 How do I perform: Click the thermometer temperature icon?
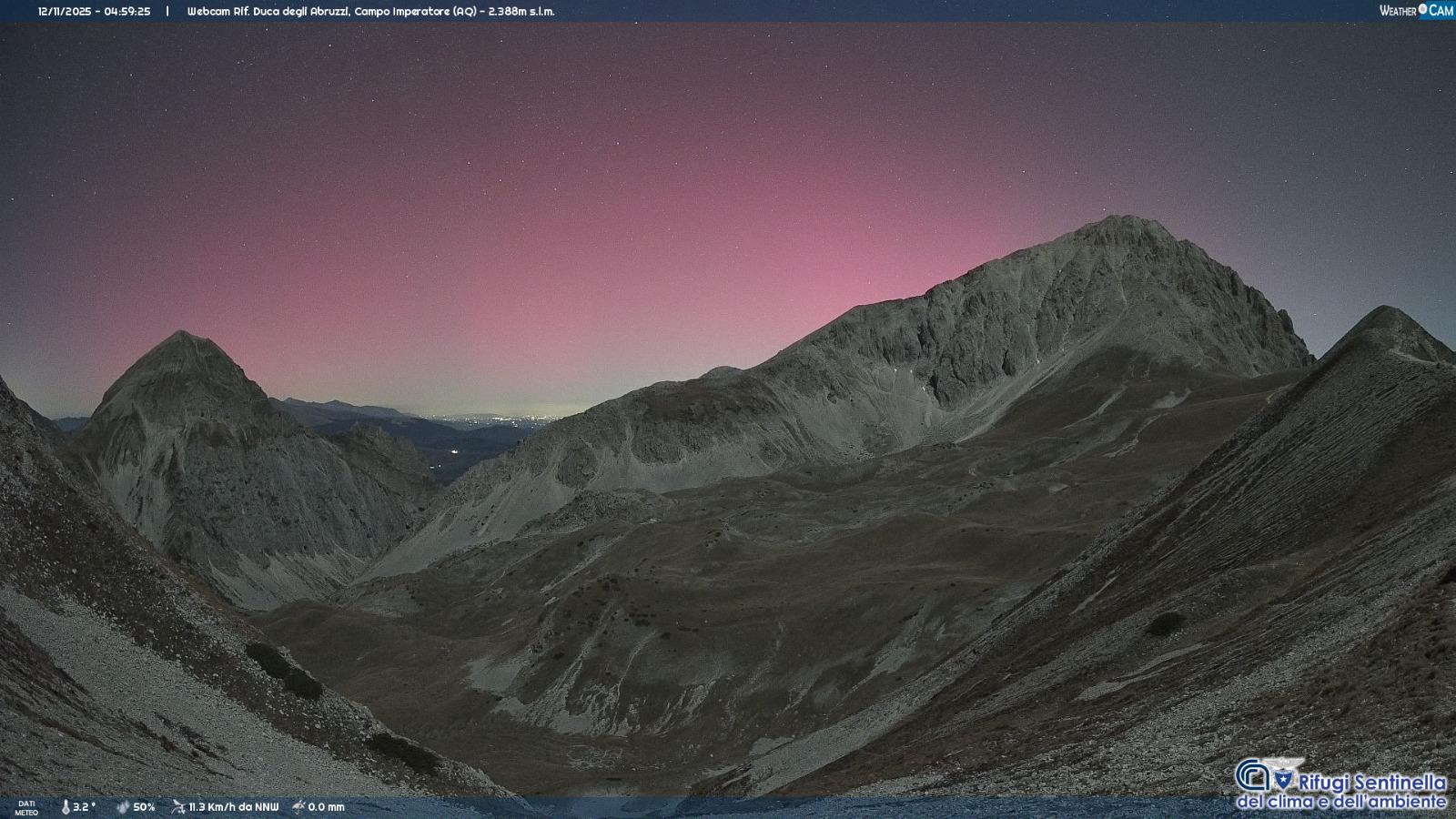coord(66,806)
